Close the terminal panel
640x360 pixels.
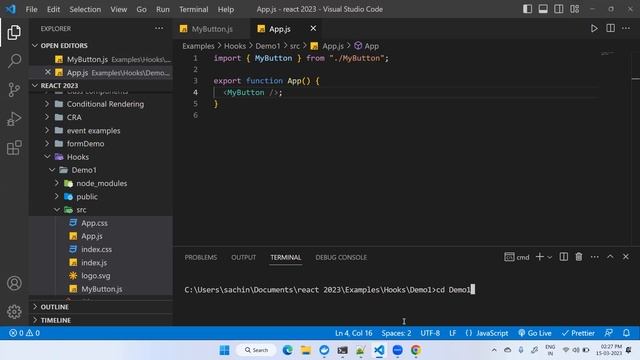click(x=625, y=257)
